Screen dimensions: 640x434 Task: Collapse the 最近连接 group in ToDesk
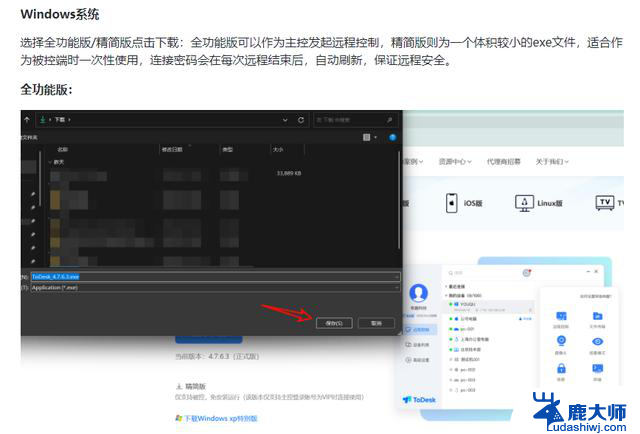(x=446, y=287)
